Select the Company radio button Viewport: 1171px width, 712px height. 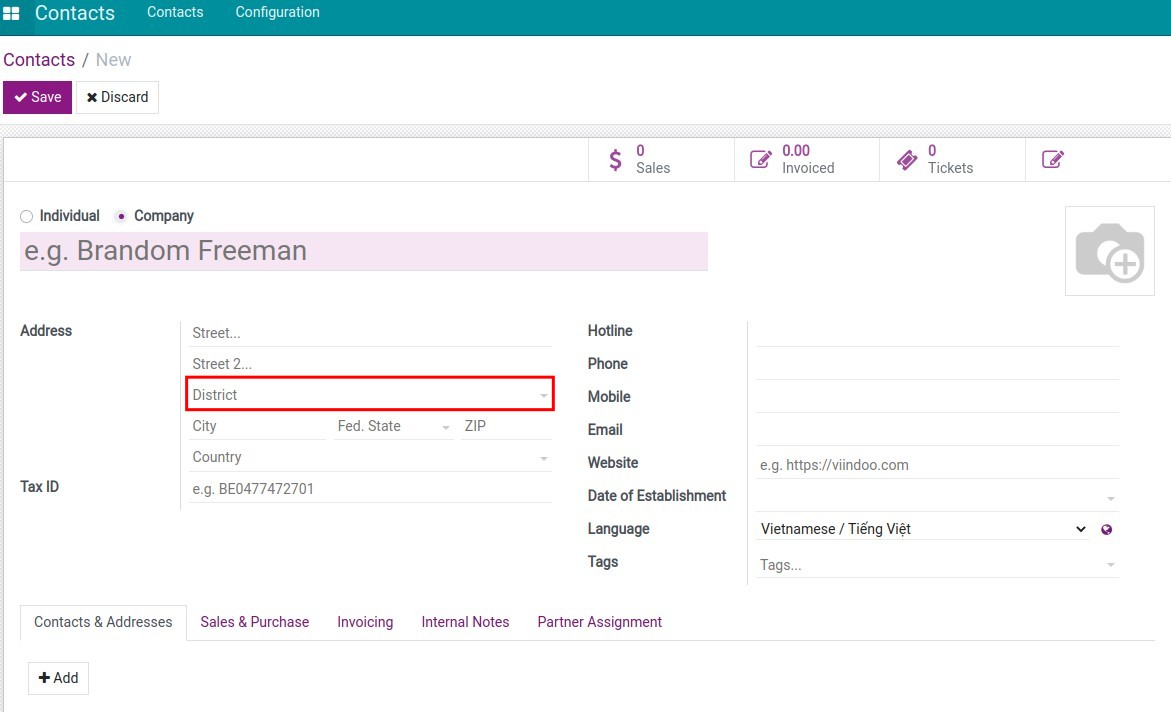click(121, 216)
